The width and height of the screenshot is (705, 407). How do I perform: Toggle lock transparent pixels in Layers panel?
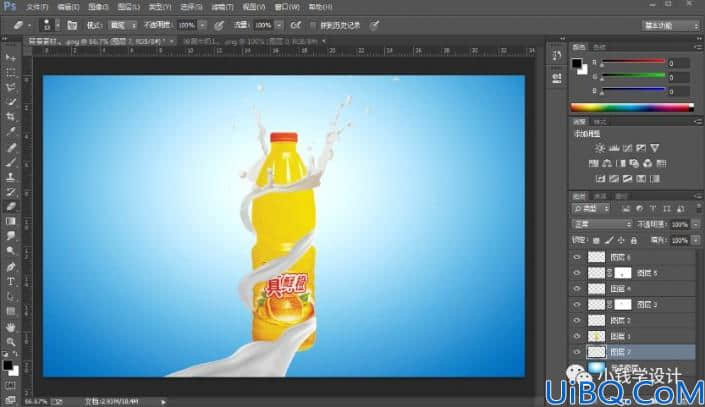596,241
